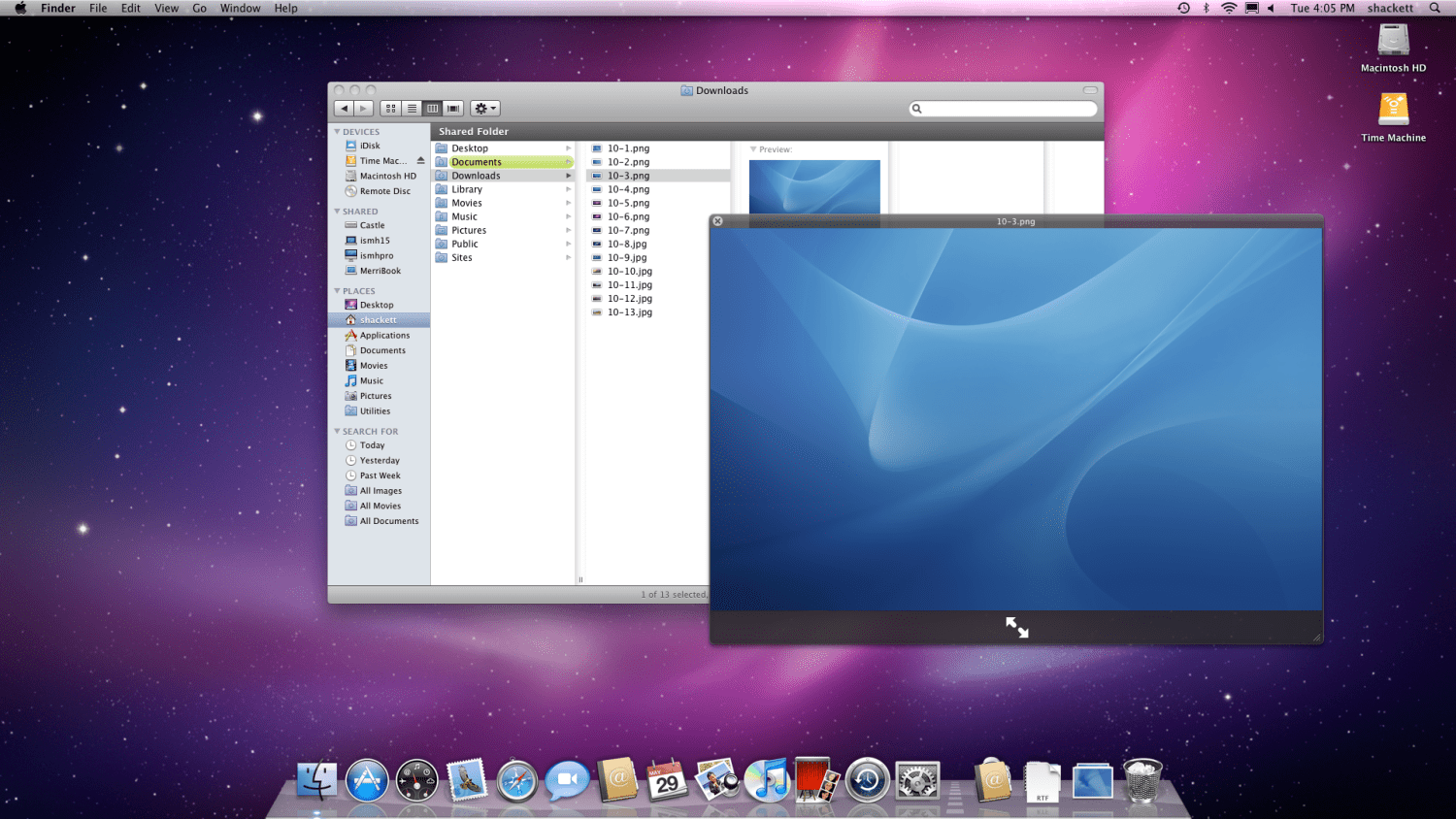The height and width of the screenshot is (819, 1456).
Task: Open the Wi-Fi status menu
Action: click(1229, 8)
